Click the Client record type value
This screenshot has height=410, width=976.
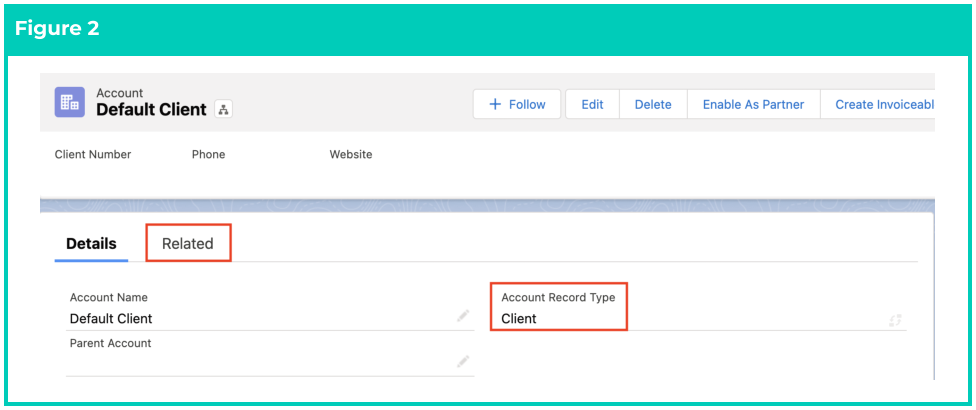point(518,319)
